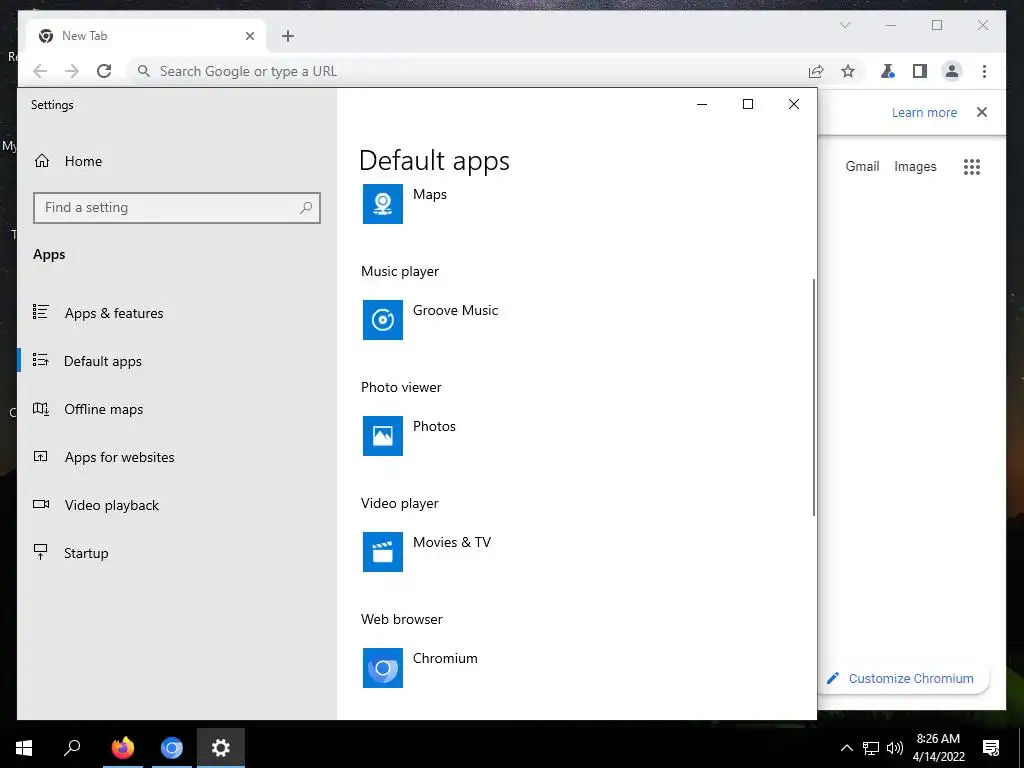Open Apps for websites page
Viewport: 1024px width, 768px height.
pos(120,457)
